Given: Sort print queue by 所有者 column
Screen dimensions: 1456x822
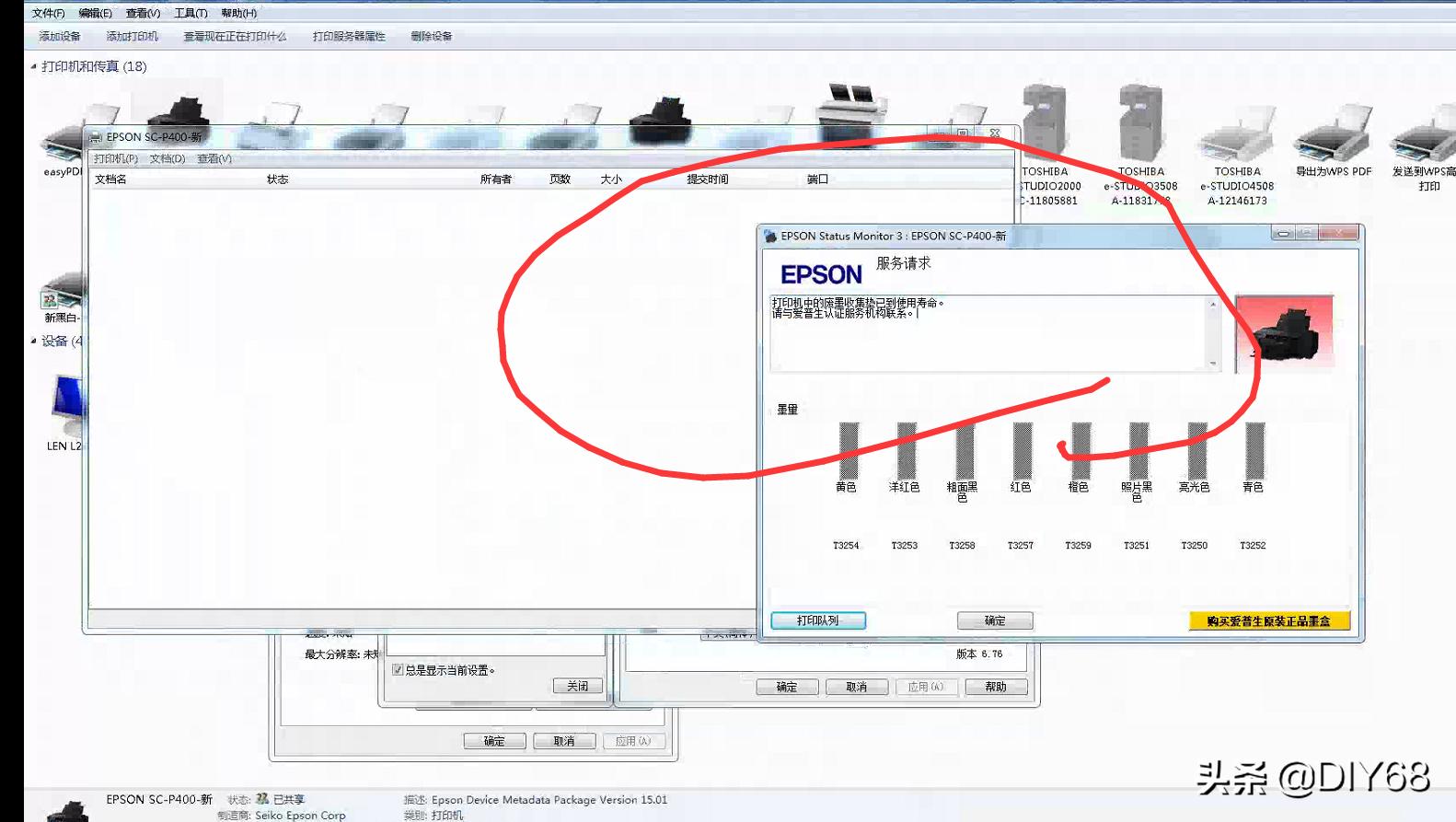Looking at the screenshot, I should point(495,179).
